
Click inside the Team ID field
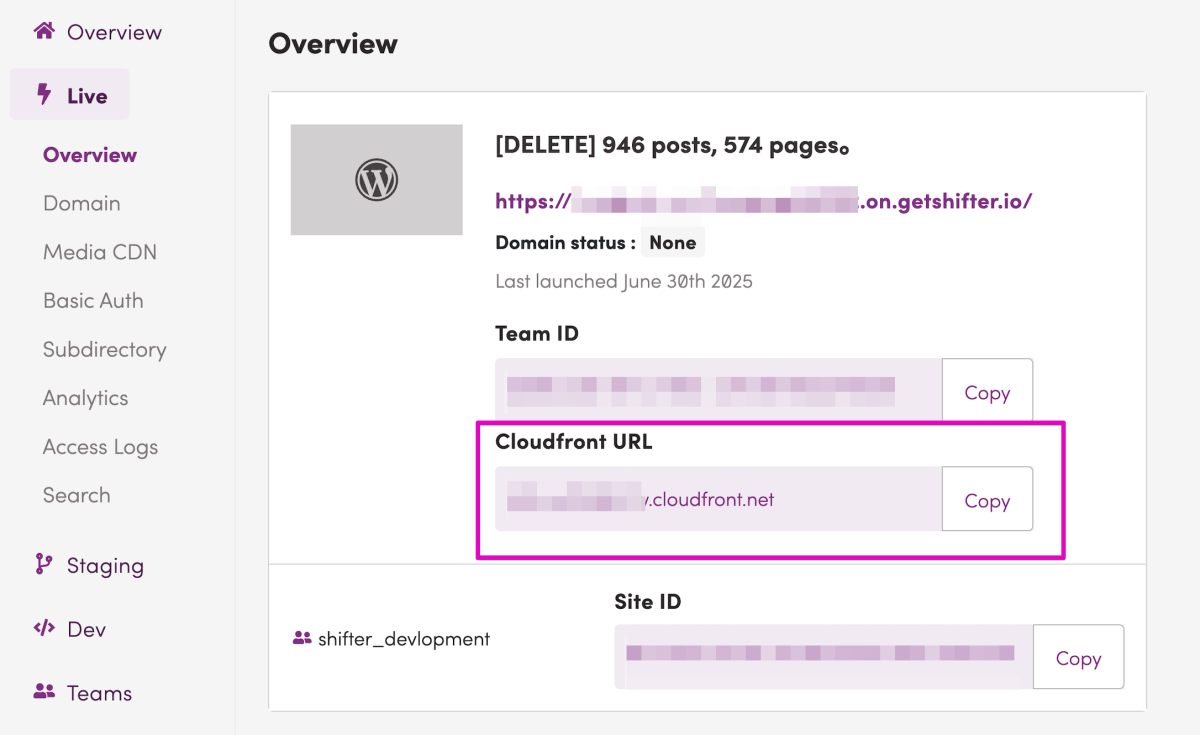(x=719, y=391)
